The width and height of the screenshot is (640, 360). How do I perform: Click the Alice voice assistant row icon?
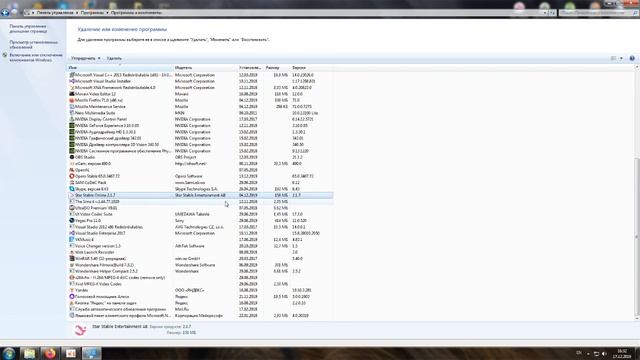click(x=72, y=297)
